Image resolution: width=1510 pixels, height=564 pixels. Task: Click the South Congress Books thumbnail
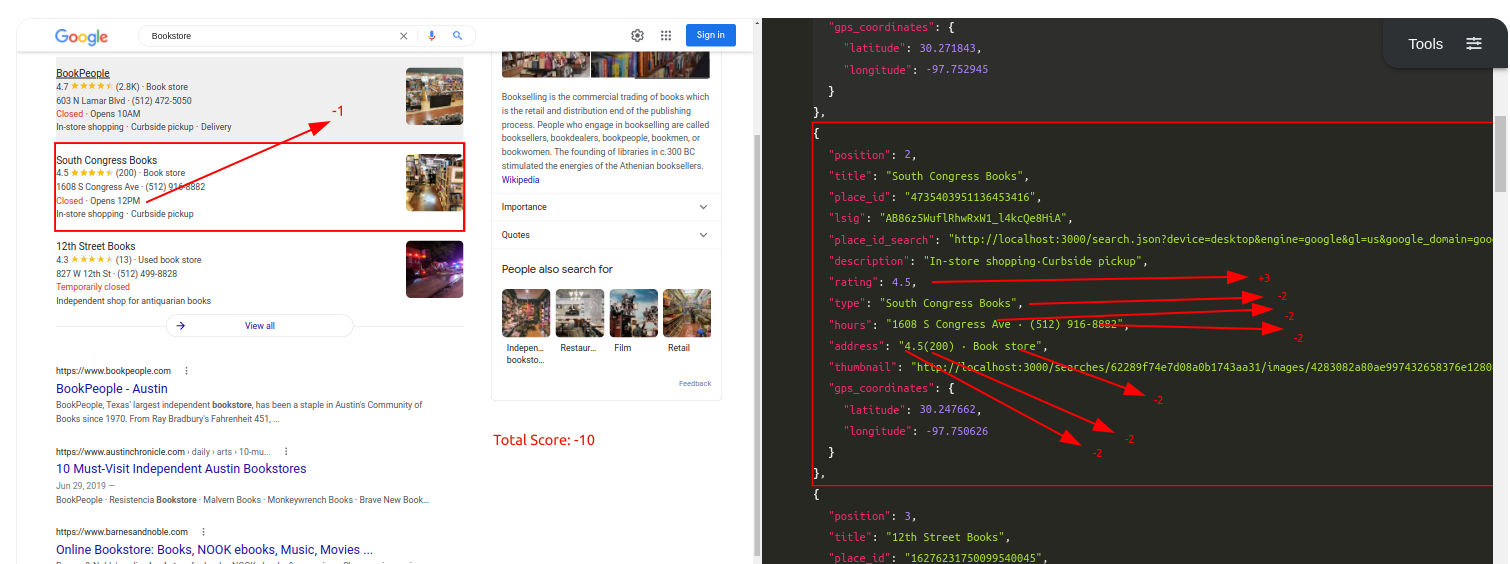434,182
